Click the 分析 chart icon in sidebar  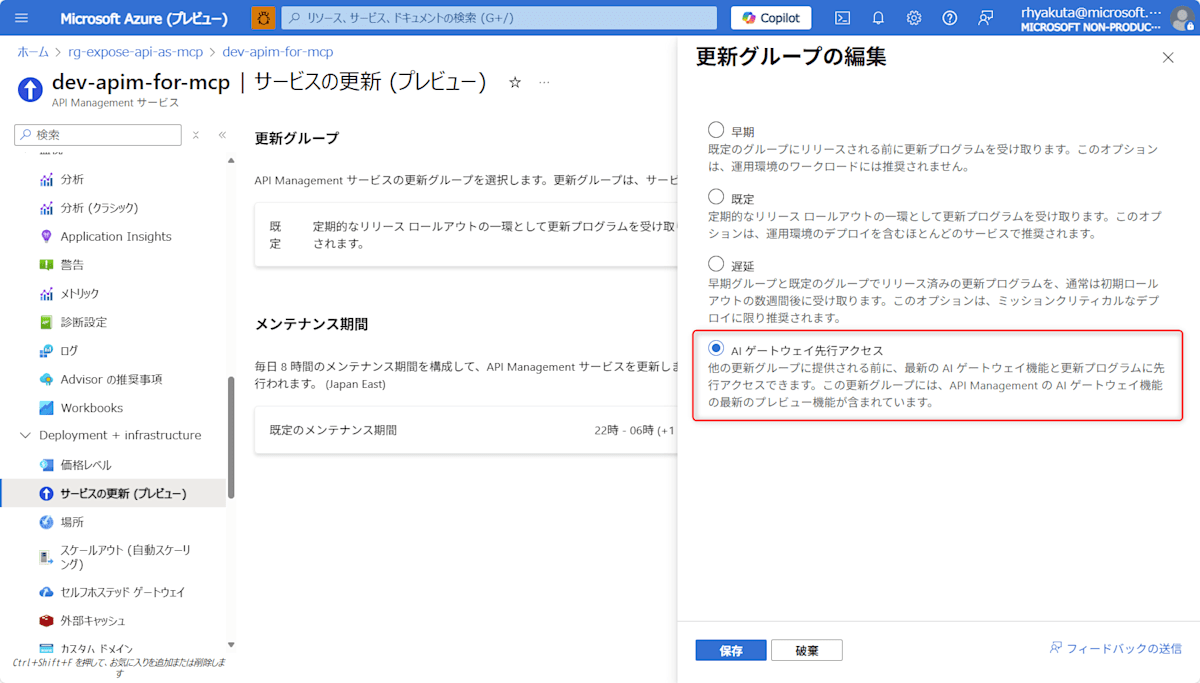click(46, 179)
